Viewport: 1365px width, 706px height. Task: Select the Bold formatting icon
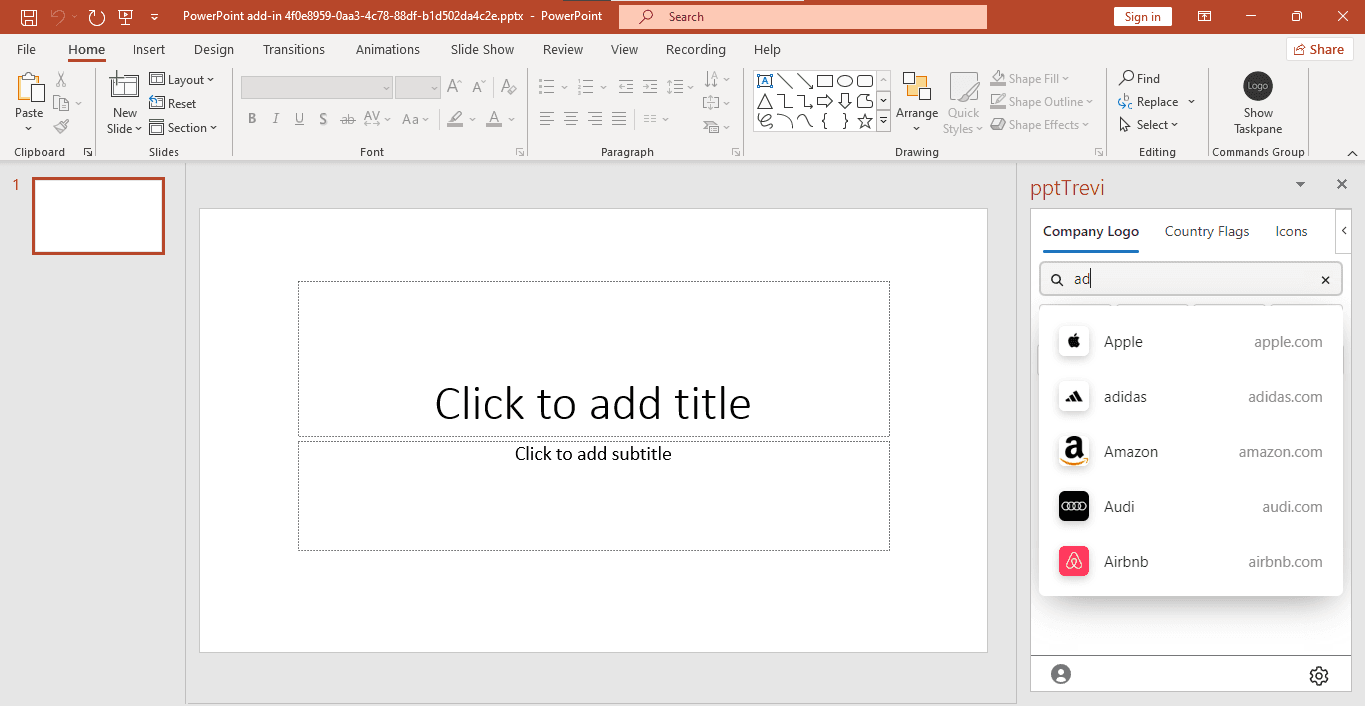(x=252, y=119)
